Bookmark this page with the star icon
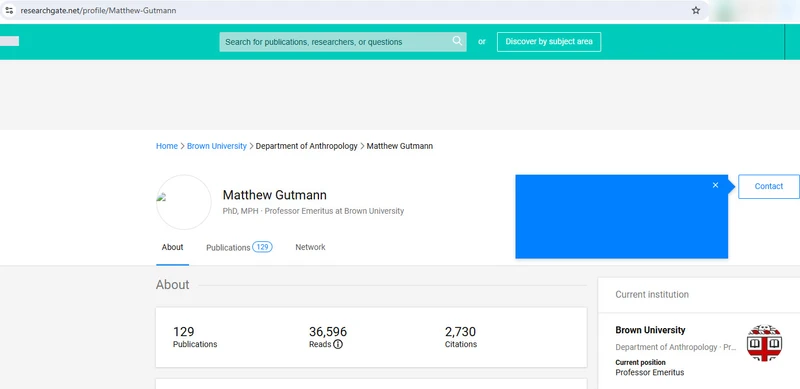The image size is (800, 389). (696, 10)
